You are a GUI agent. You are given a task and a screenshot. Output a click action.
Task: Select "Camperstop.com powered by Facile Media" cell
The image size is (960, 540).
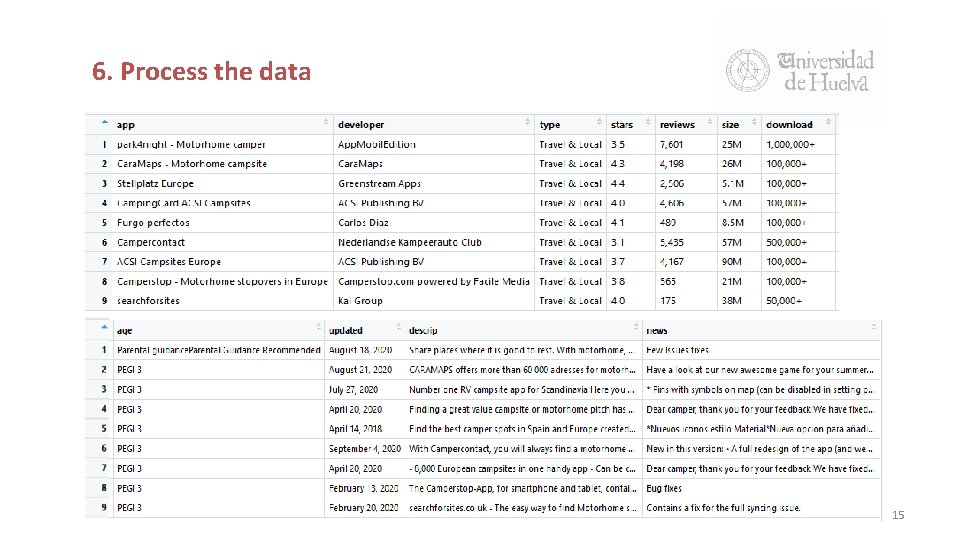pyautogui.click(x=433, y=282)
